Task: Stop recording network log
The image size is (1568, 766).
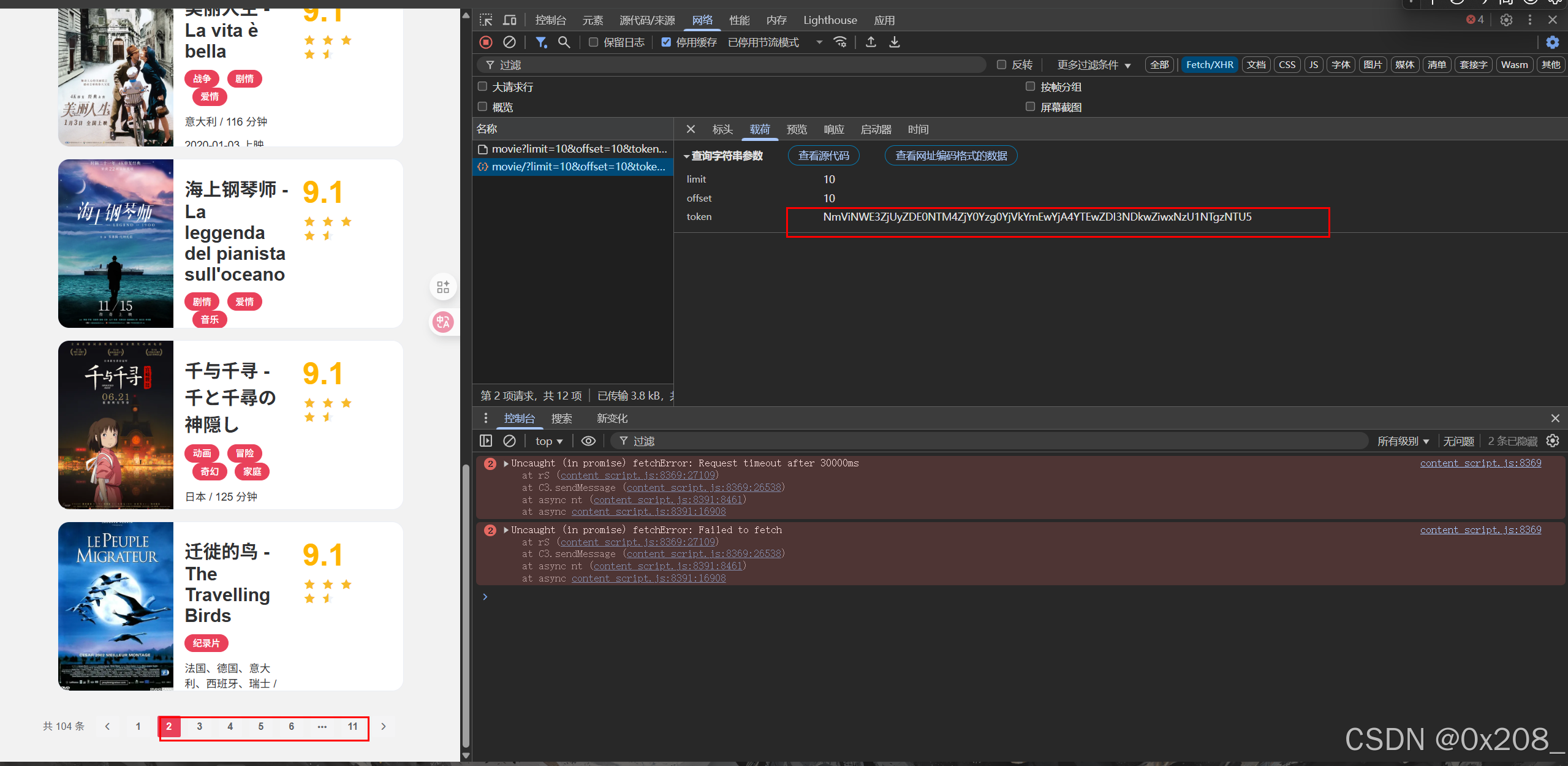Action: click(486, 42)
